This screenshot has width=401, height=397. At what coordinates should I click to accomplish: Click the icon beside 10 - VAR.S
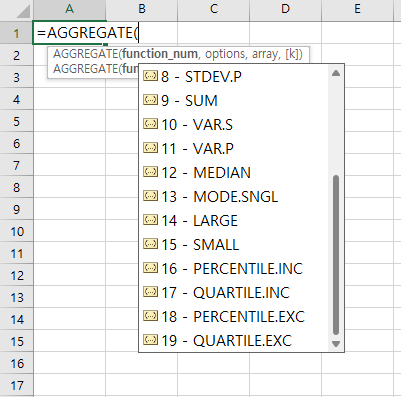coord(150,124)
